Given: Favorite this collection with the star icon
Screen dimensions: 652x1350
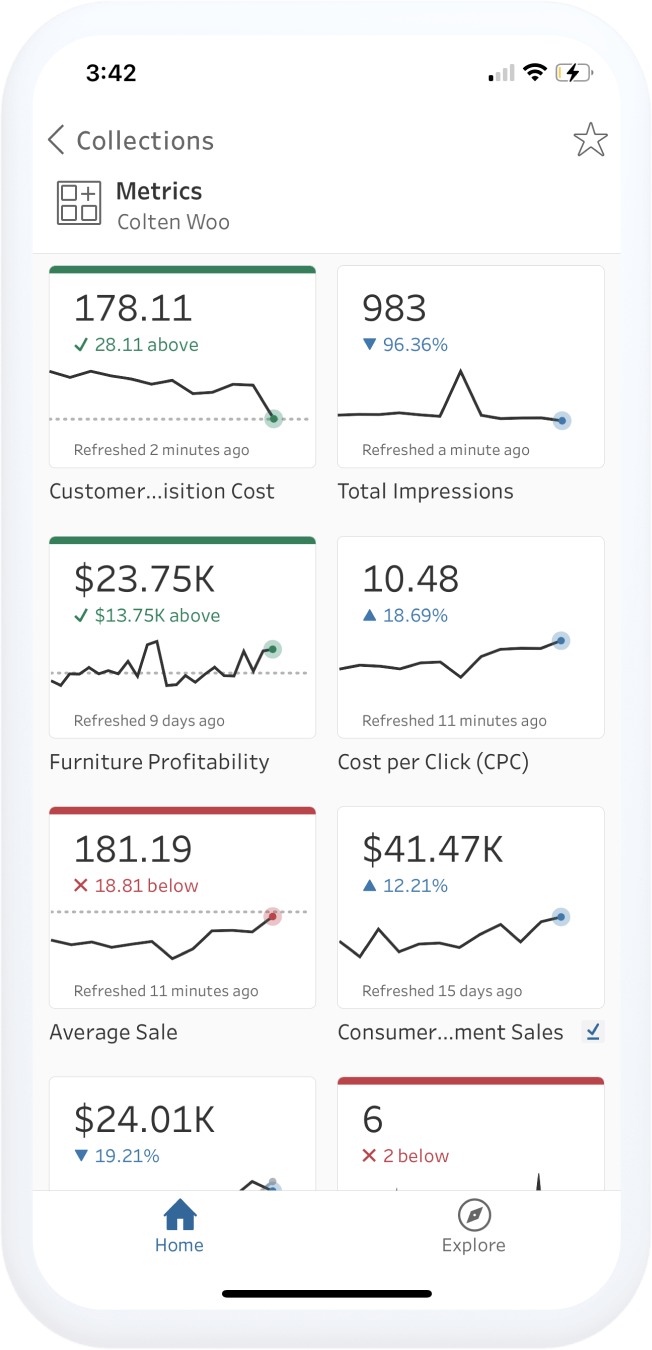Looking at the screenshot, I should [x=590, y=140].
